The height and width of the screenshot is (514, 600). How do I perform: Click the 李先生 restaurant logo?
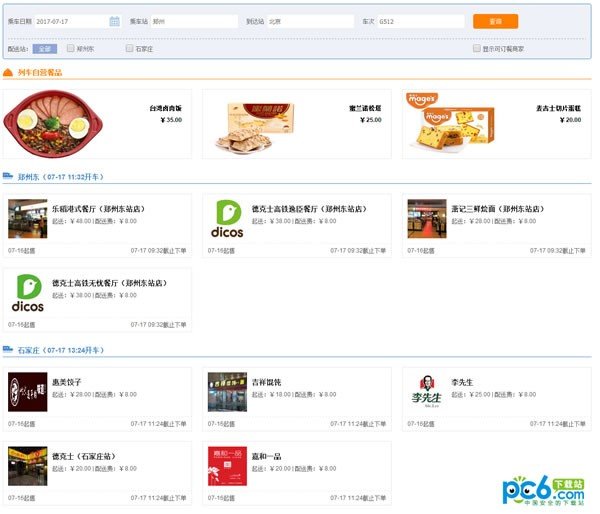pos(427,391)
